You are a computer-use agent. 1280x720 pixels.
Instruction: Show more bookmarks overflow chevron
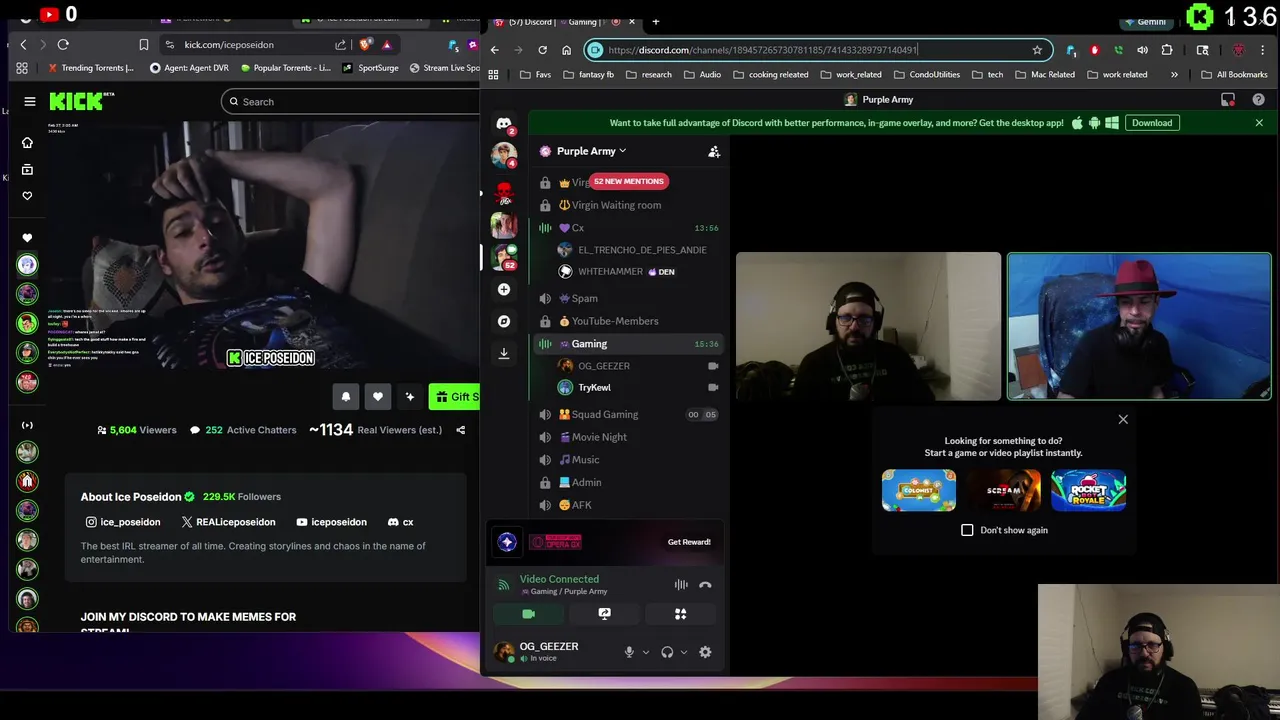point(1174,74)
